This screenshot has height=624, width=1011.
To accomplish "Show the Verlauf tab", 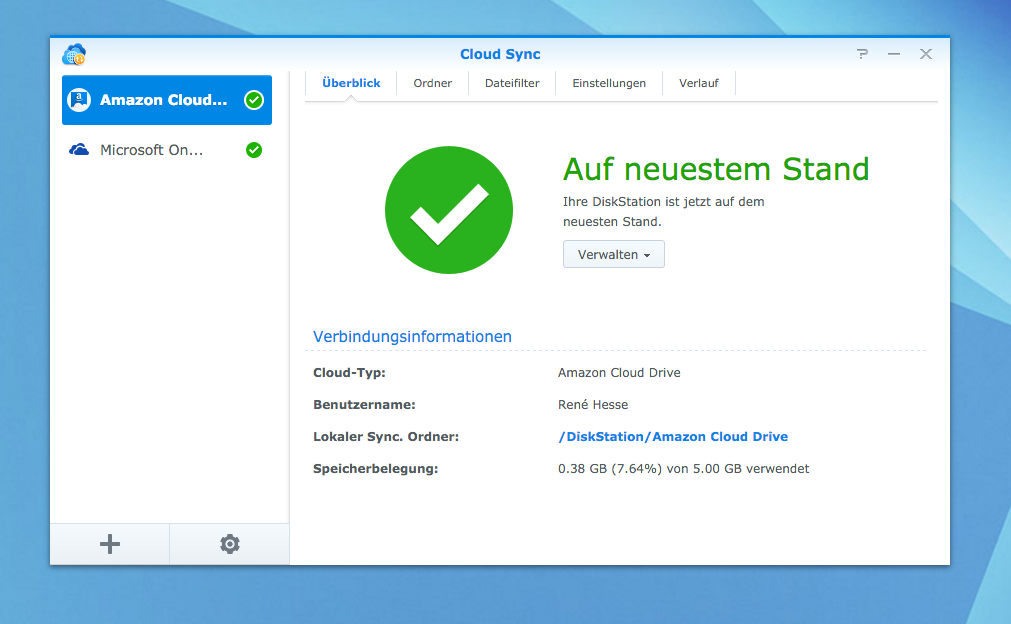I will [x=699, y=83].
